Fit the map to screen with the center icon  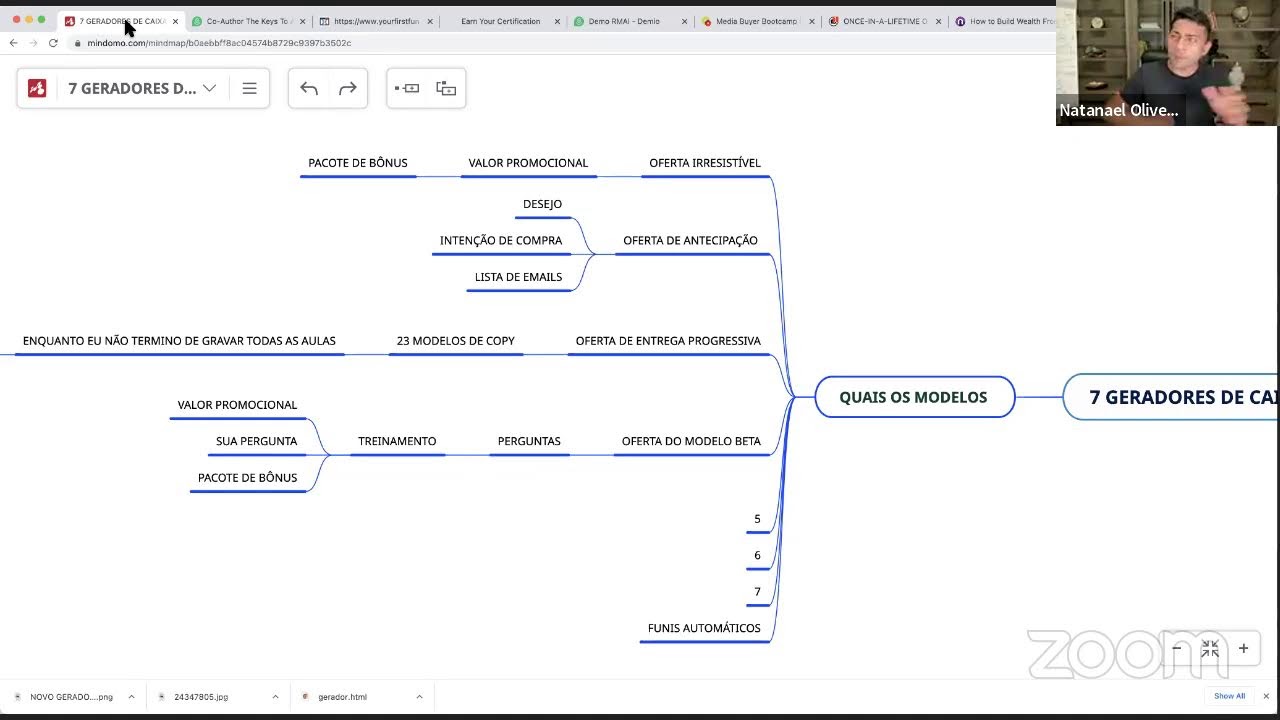(x=1210, y=648)
